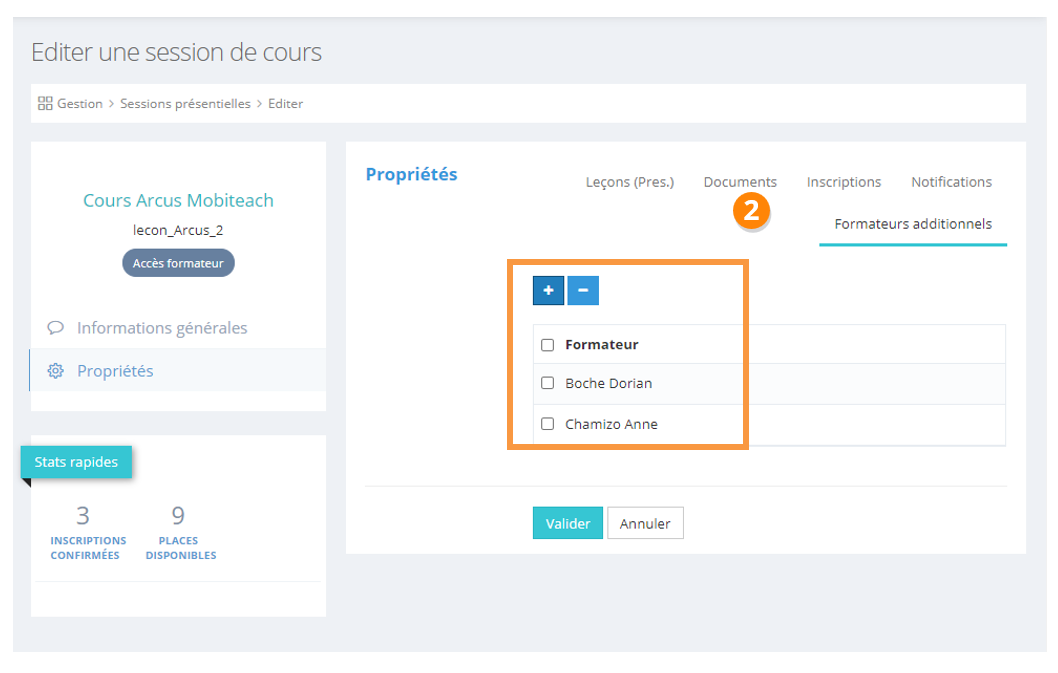Screen dimensions: 1058x673
Task: Open the Leçons (Pres.) tab
Action: pyautogui.click(x=629, y=182)
